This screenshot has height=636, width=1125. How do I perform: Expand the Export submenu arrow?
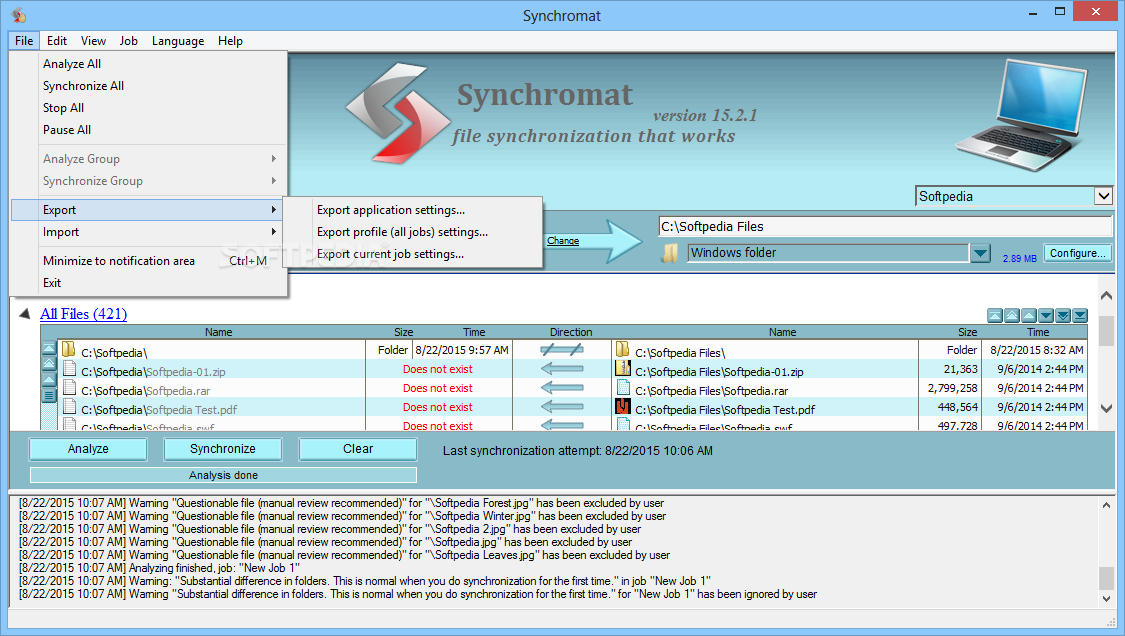[x=273, y=210]
